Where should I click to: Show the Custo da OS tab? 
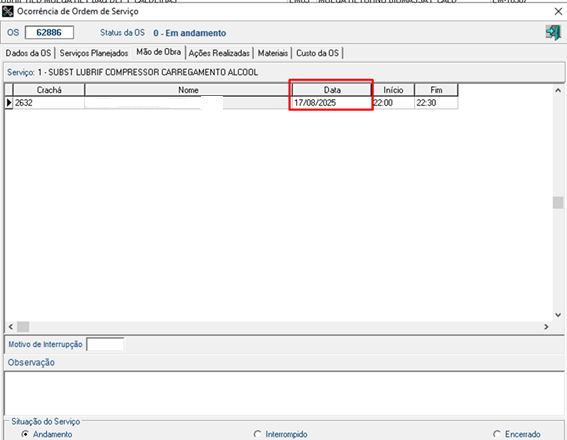317,53
